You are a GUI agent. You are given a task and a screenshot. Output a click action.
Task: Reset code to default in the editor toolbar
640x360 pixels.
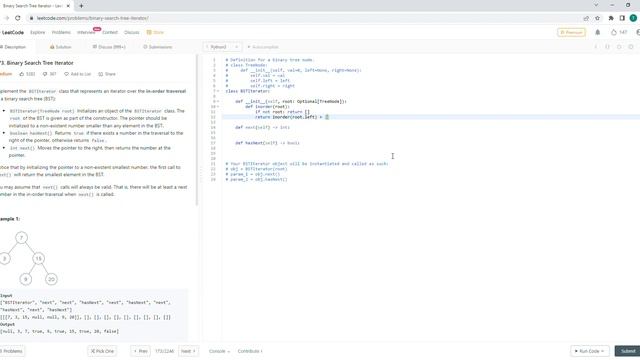click(619, 47)
